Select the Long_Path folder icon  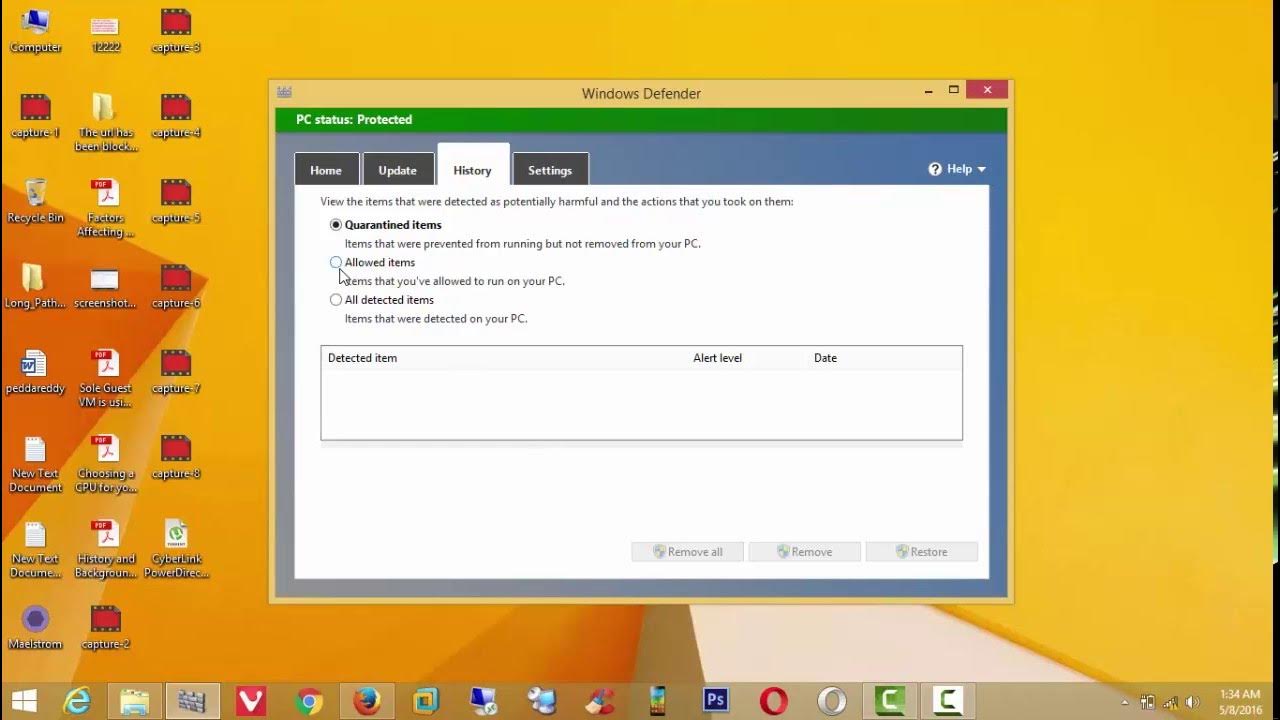point(35,286)
